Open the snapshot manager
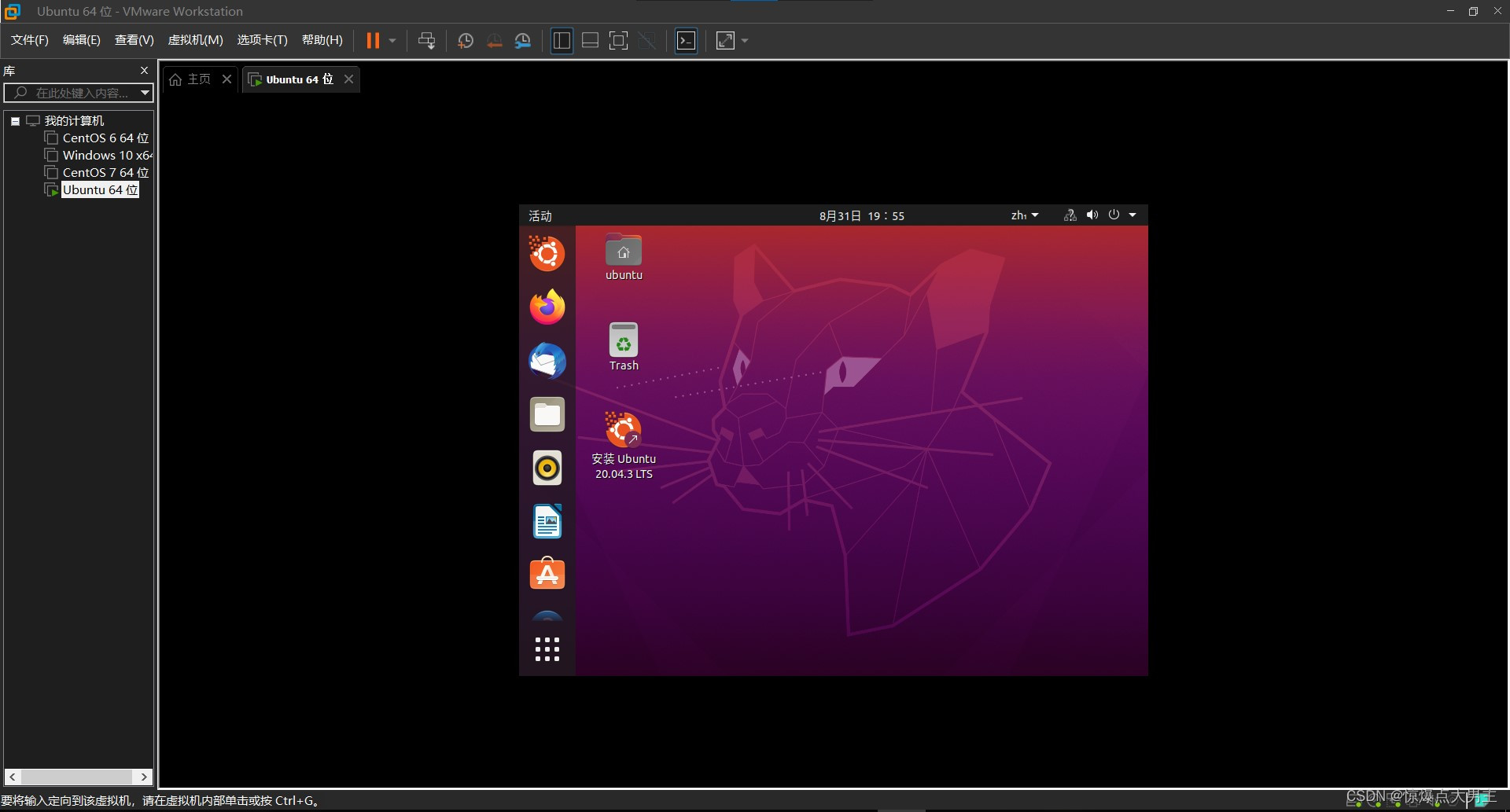Viewport: 1510px width, 812px height. [x=523, y=41]
